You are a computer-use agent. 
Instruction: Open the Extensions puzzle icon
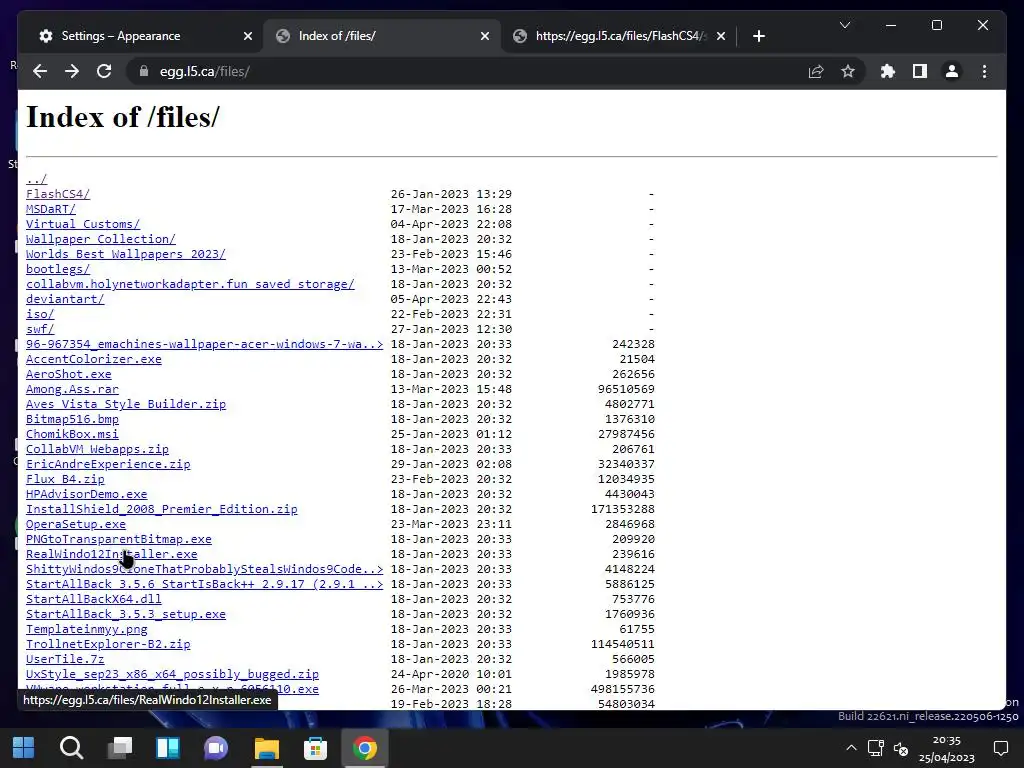point(888,71)
